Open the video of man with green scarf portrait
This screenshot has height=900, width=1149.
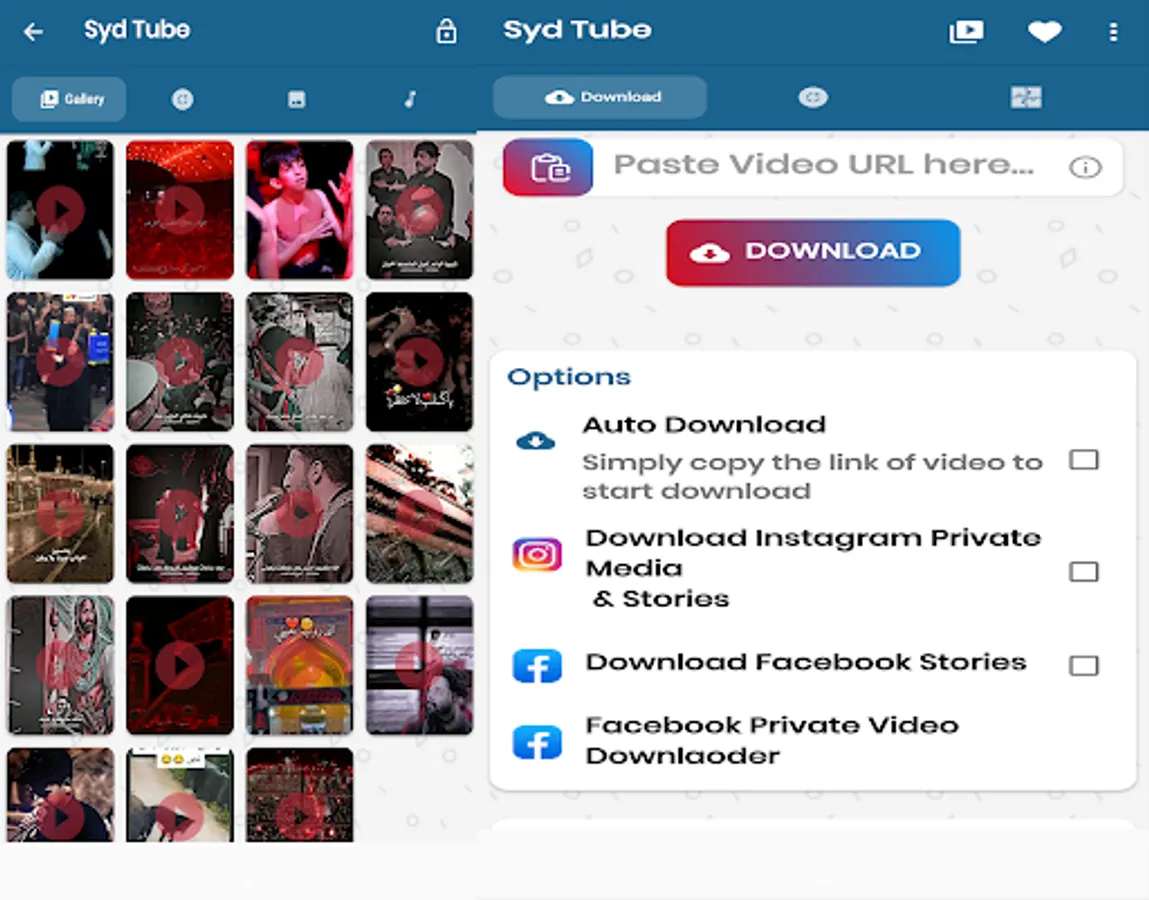click(60, 665)
